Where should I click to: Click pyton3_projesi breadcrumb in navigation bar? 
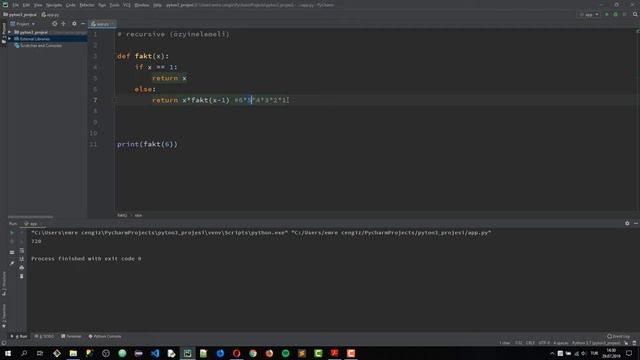click(x=20, y=15)
